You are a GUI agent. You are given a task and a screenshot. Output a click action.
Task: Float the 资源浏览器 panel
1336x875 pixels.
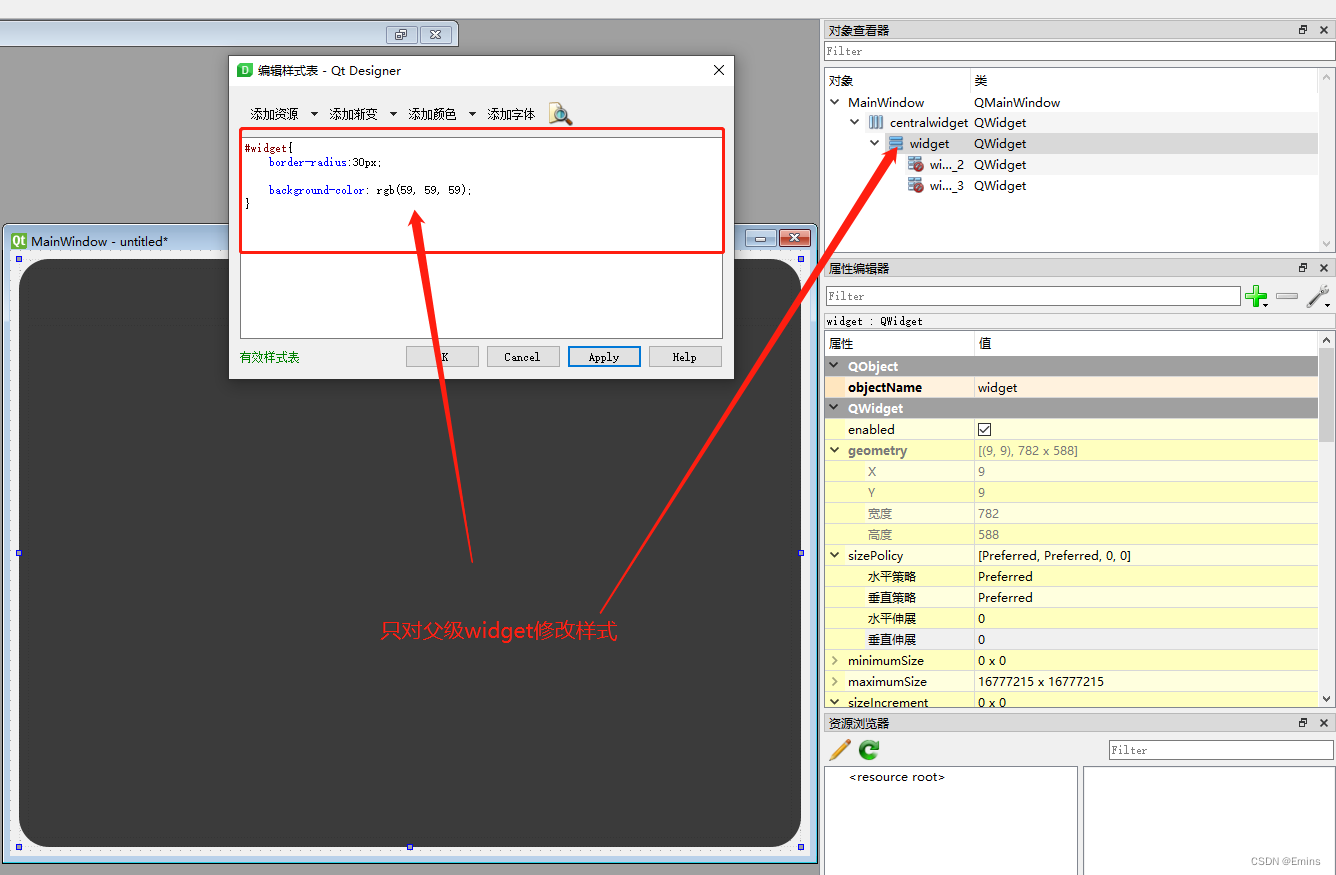click(x=1303, y=722)
